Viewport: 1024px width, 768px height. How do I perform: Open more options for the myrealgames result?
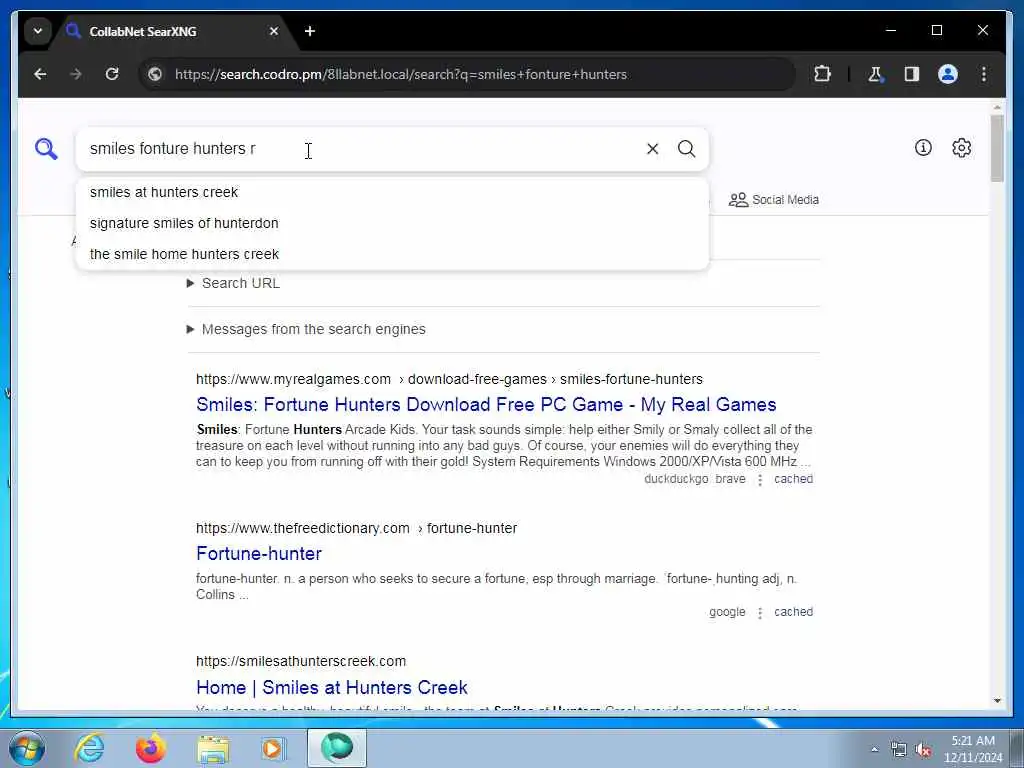[x=760, y=480]
